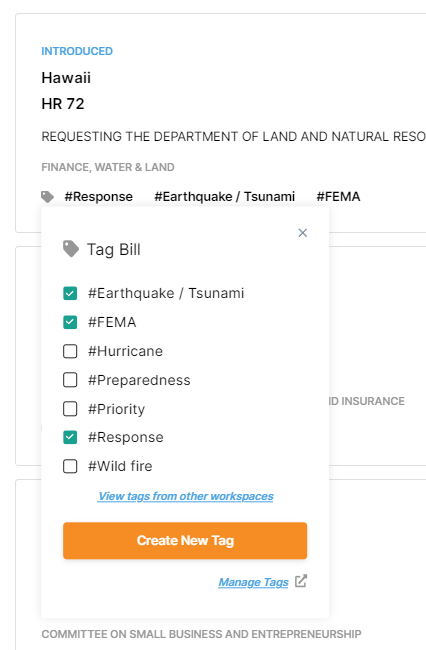The image size is (426, 650).
Task: Uncheck the #Response tag
Action: pyautogui.click(x=70, y=437)
